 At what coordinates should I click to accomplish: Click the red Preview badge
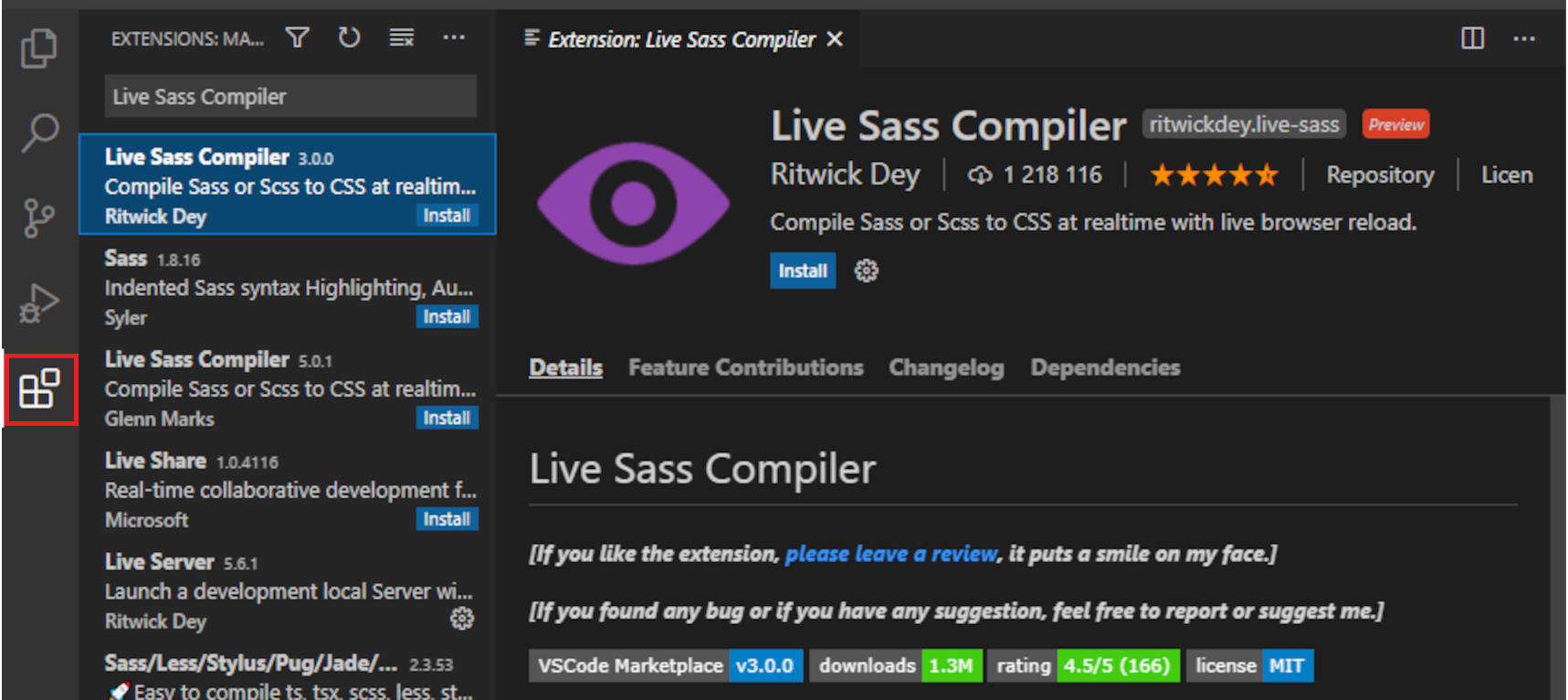pyautogui.click(x=1395, y=124)
